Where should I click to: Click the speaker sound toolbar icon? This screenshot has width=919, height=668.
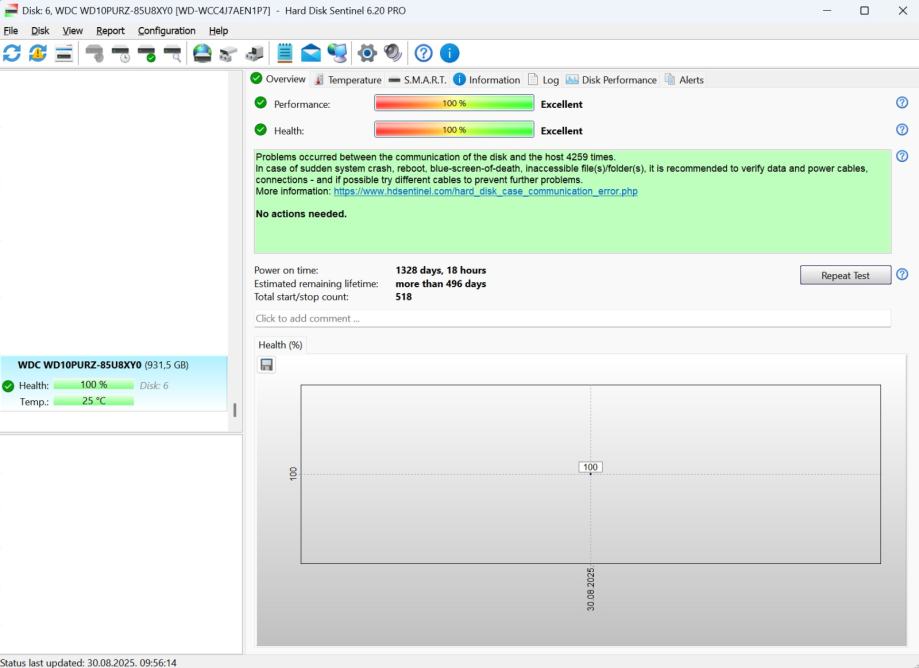(x=393, y=53)
